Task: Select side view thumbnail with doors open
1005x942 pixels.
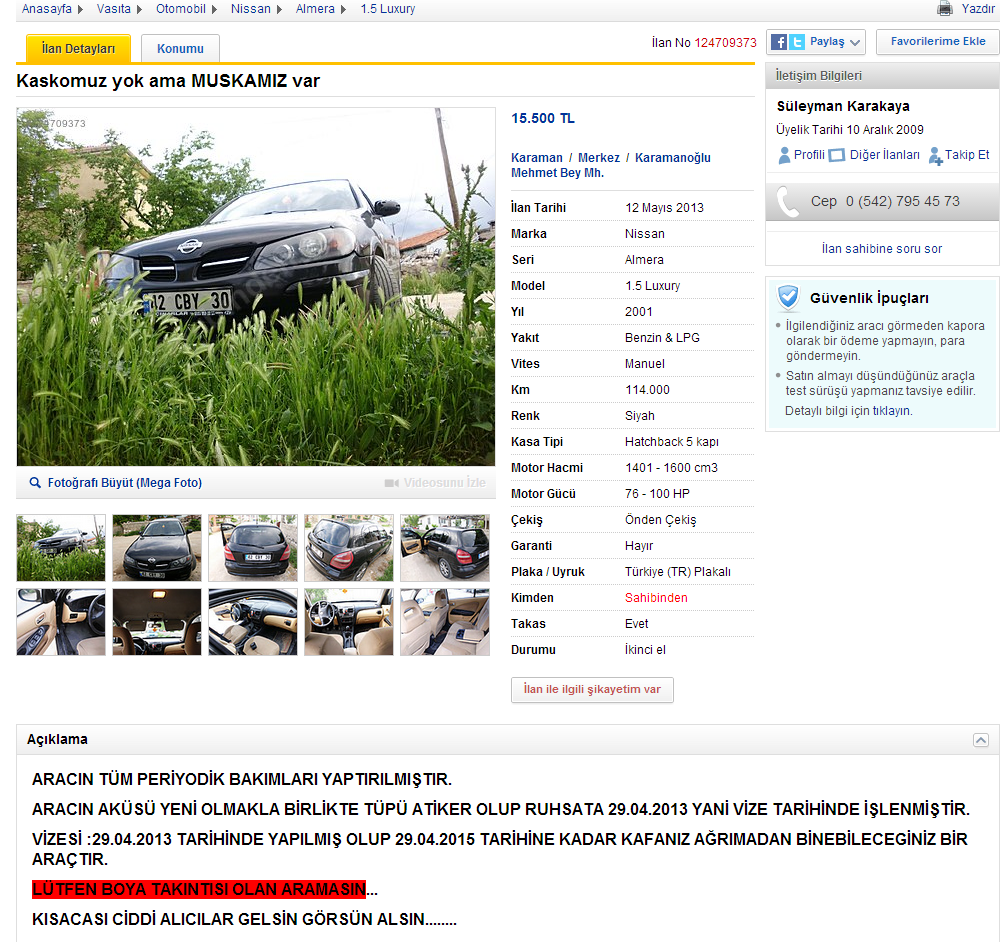Action: point(445,548)
